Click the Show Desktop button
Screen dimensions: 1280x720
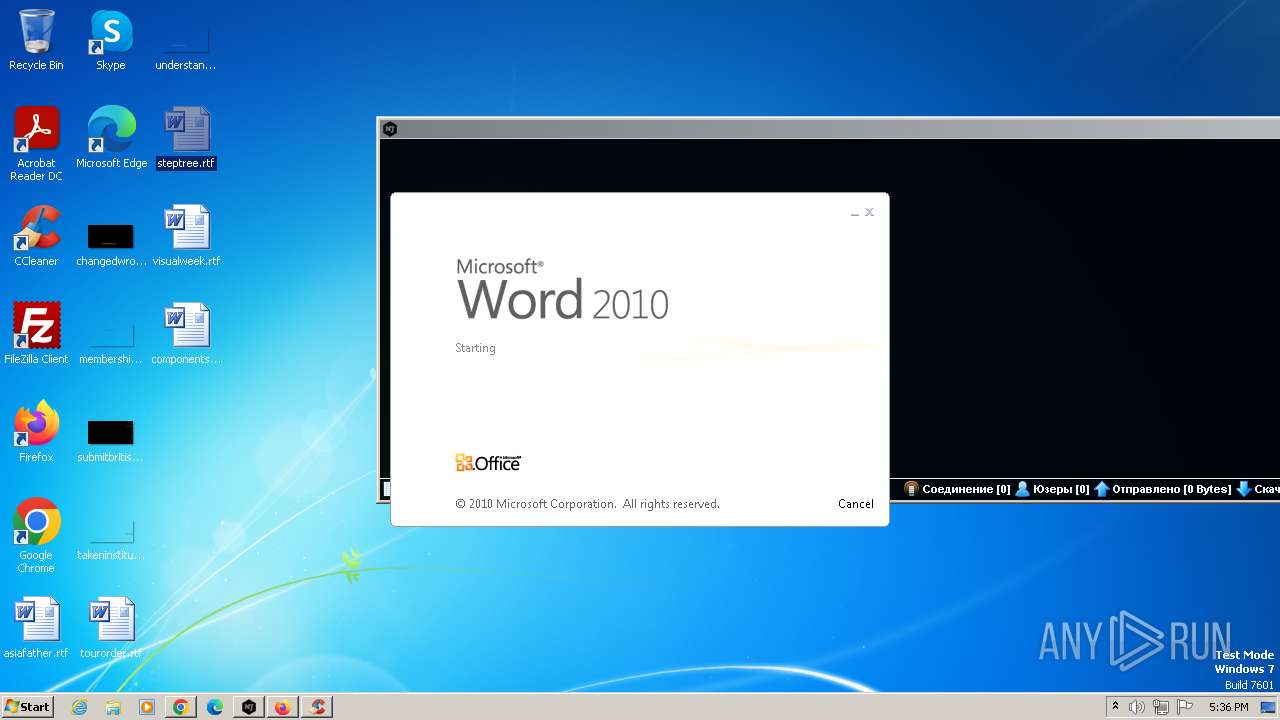tap(1268, 707)
